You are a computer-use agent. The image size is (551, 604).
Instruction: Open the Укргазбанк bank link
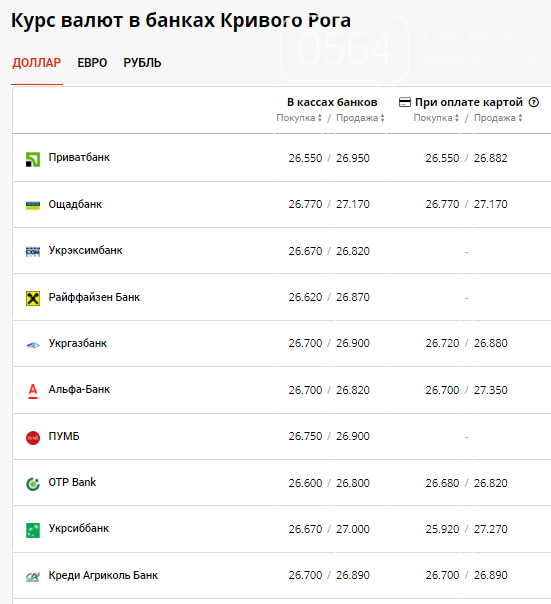click(77, 343)
